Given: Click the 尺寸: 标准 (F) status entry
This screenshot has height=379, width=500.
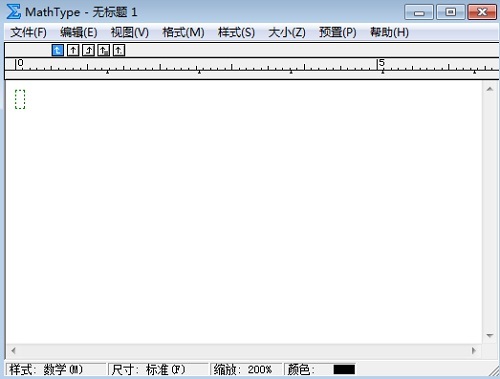Looking at the screenshot, I should (158, 370).
